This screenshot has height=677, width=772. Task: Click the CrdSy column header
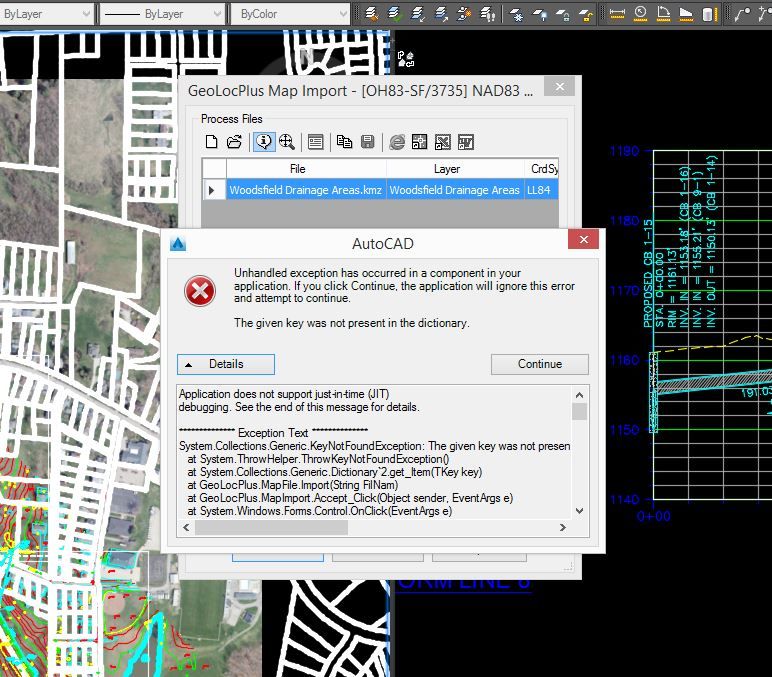click(542, 169)
